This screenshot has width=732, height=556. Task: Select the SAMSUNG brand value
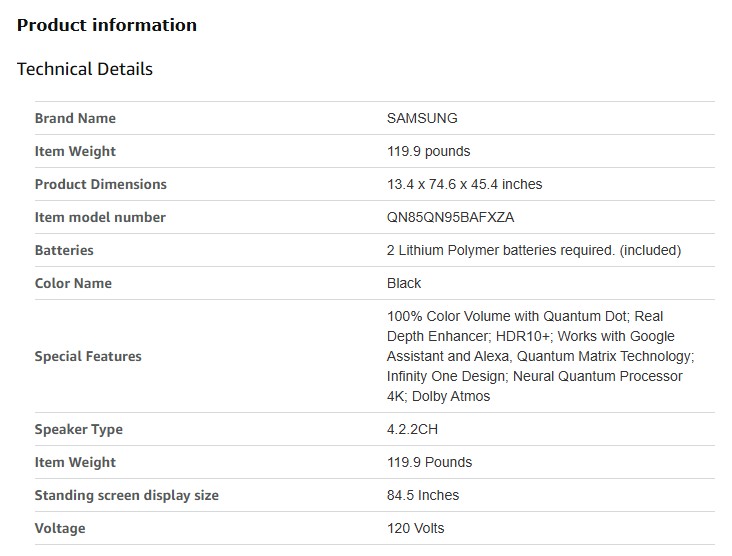pyautogui.click(x=422, y=118)
